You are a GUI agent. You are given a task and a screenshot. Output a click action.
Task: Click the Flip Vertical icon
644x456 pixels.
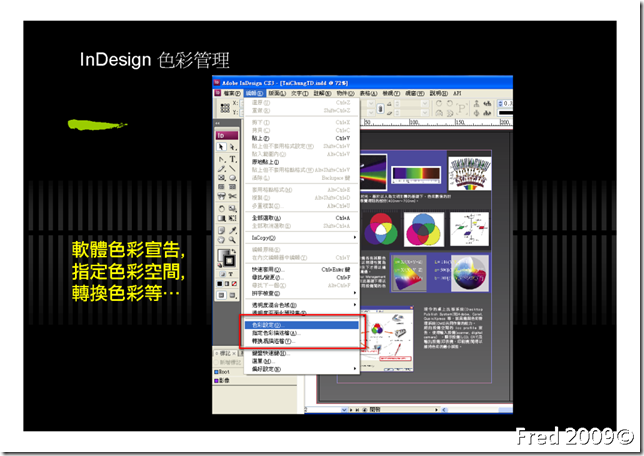click(x=450, y=113)
